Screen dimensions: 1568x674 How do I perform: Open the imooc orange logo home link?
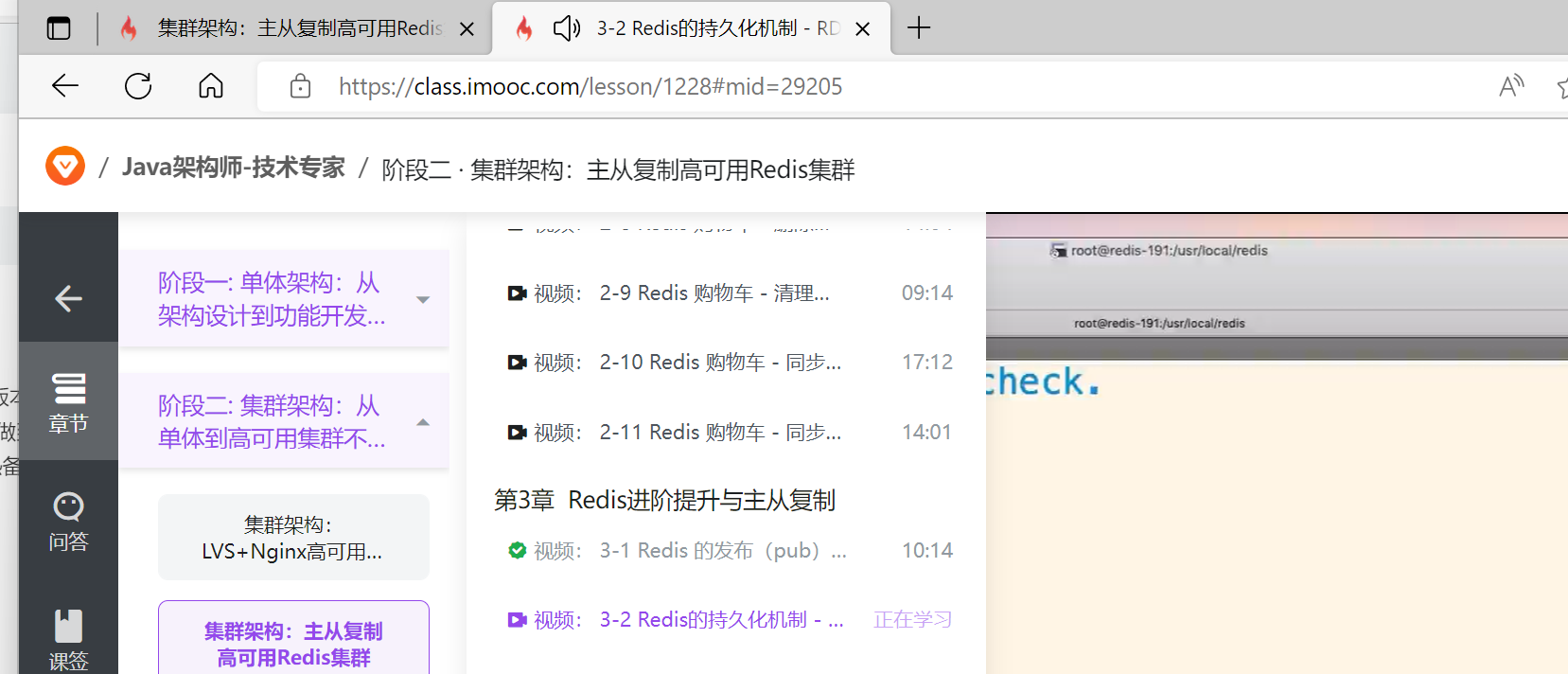pyautogui.click(x=65, y=167)
